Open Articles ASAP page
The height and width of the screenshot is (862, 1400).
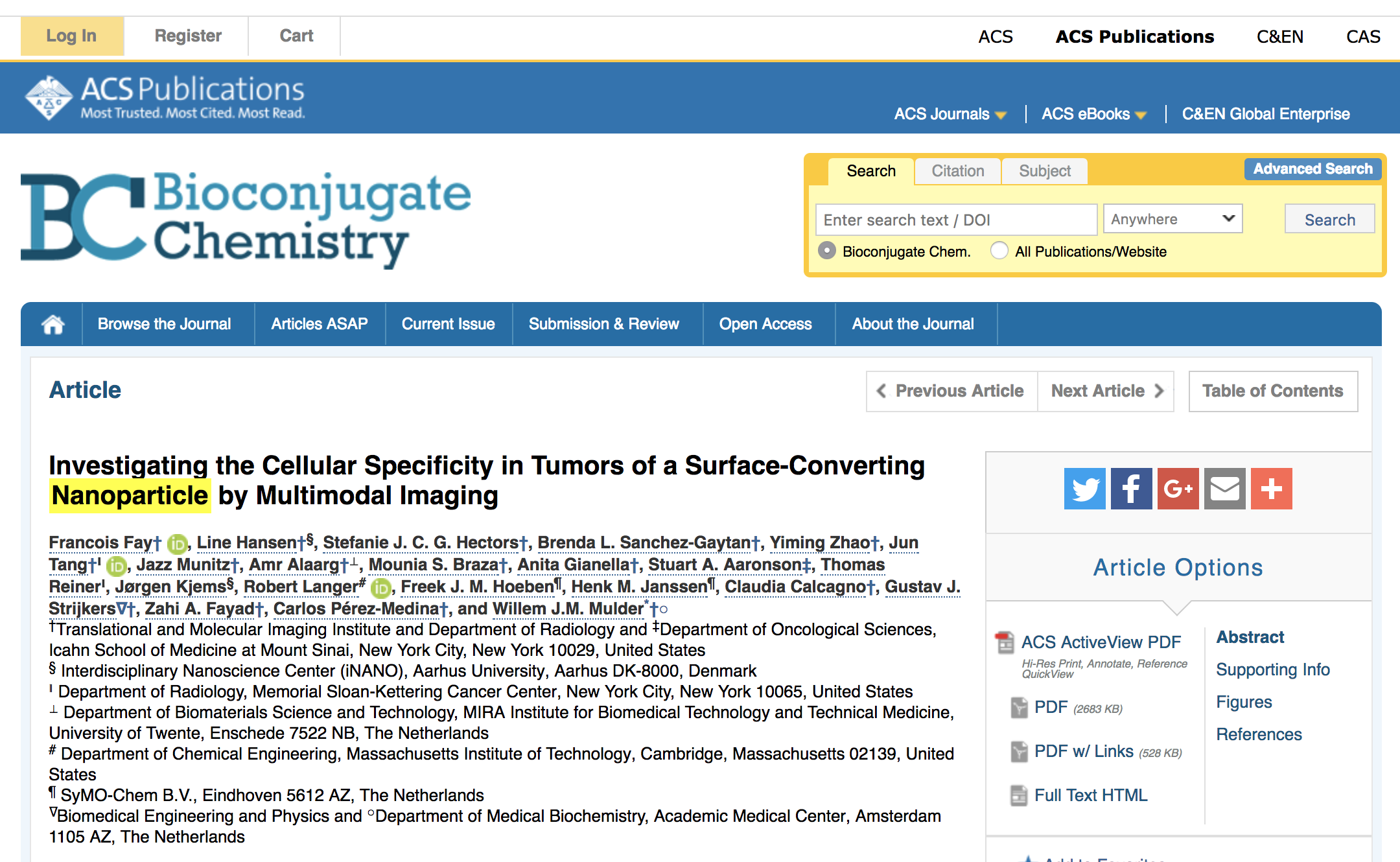320,324
